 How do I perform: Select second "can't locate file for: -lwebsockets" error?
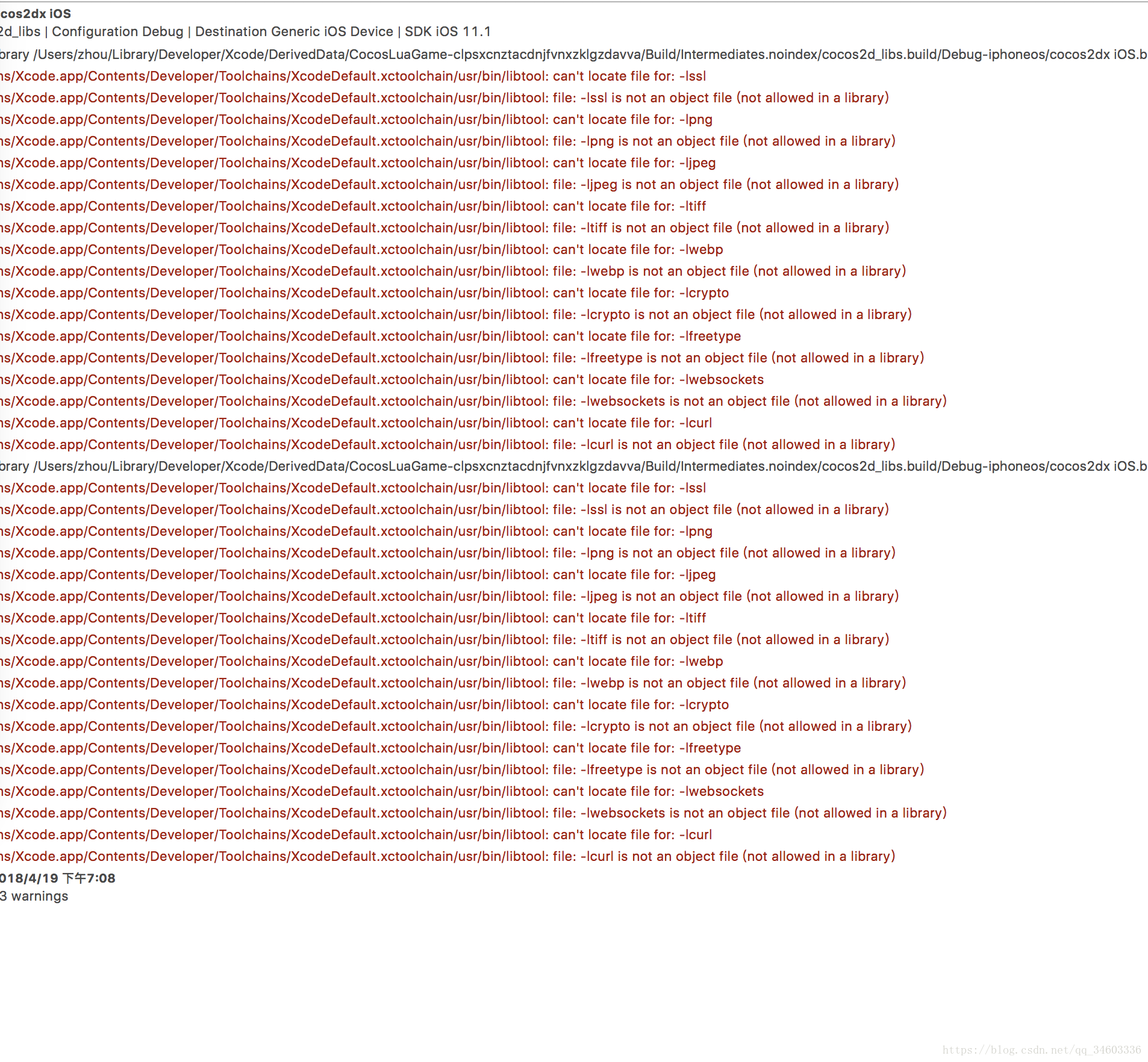tap(382, 791)
